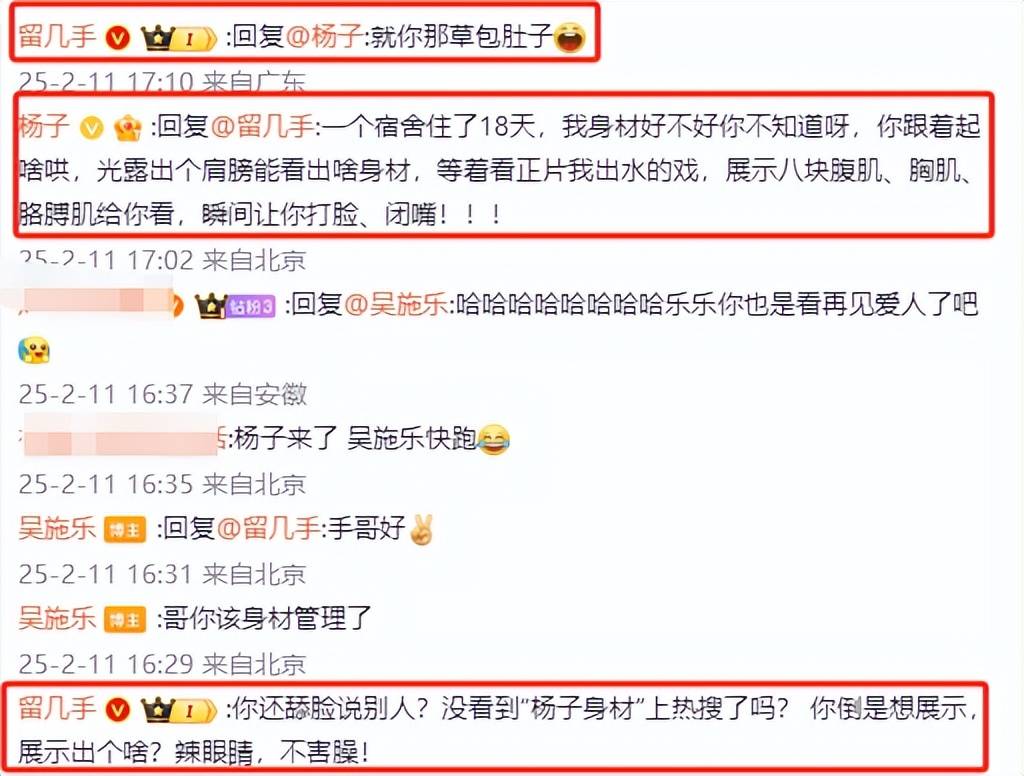Click the crown badge in bottom 留几手 comment
Image resolution: width=1024 pixels, height=776 pixels.
pos(178,710)
